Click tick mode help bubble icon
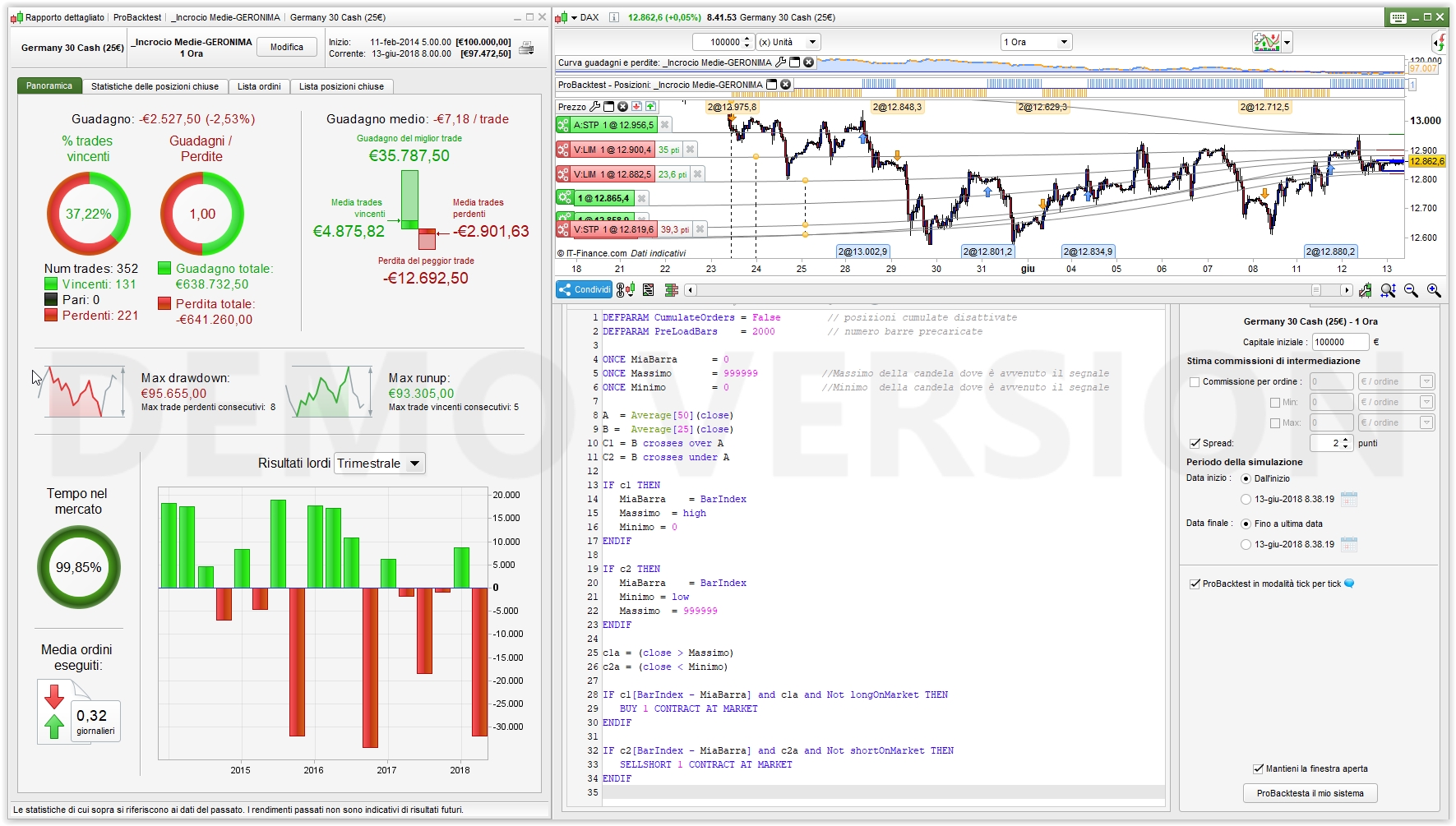 [x=1349, y=584]
